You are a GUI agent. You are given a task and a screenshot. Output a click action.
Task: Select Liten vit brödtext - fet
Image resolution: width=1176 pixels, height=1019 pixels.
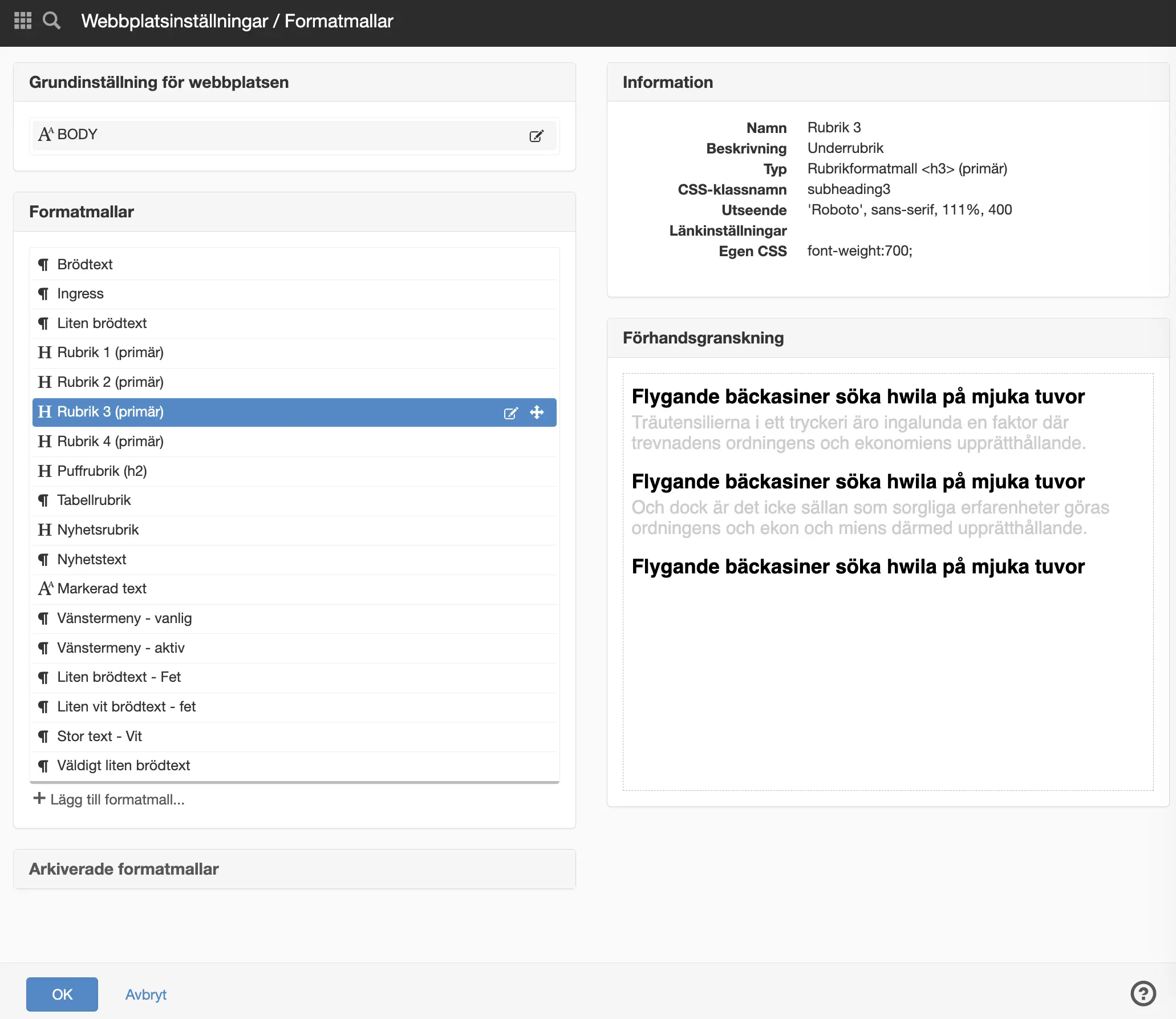pos(294,707)
